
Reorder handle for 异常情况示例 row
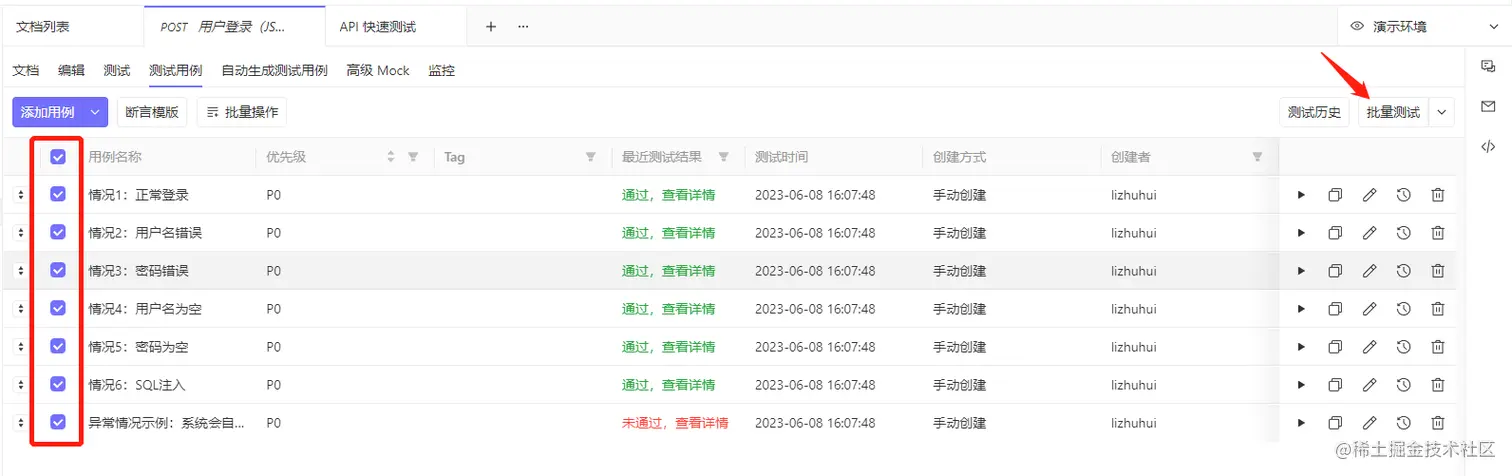pos(21,423)
